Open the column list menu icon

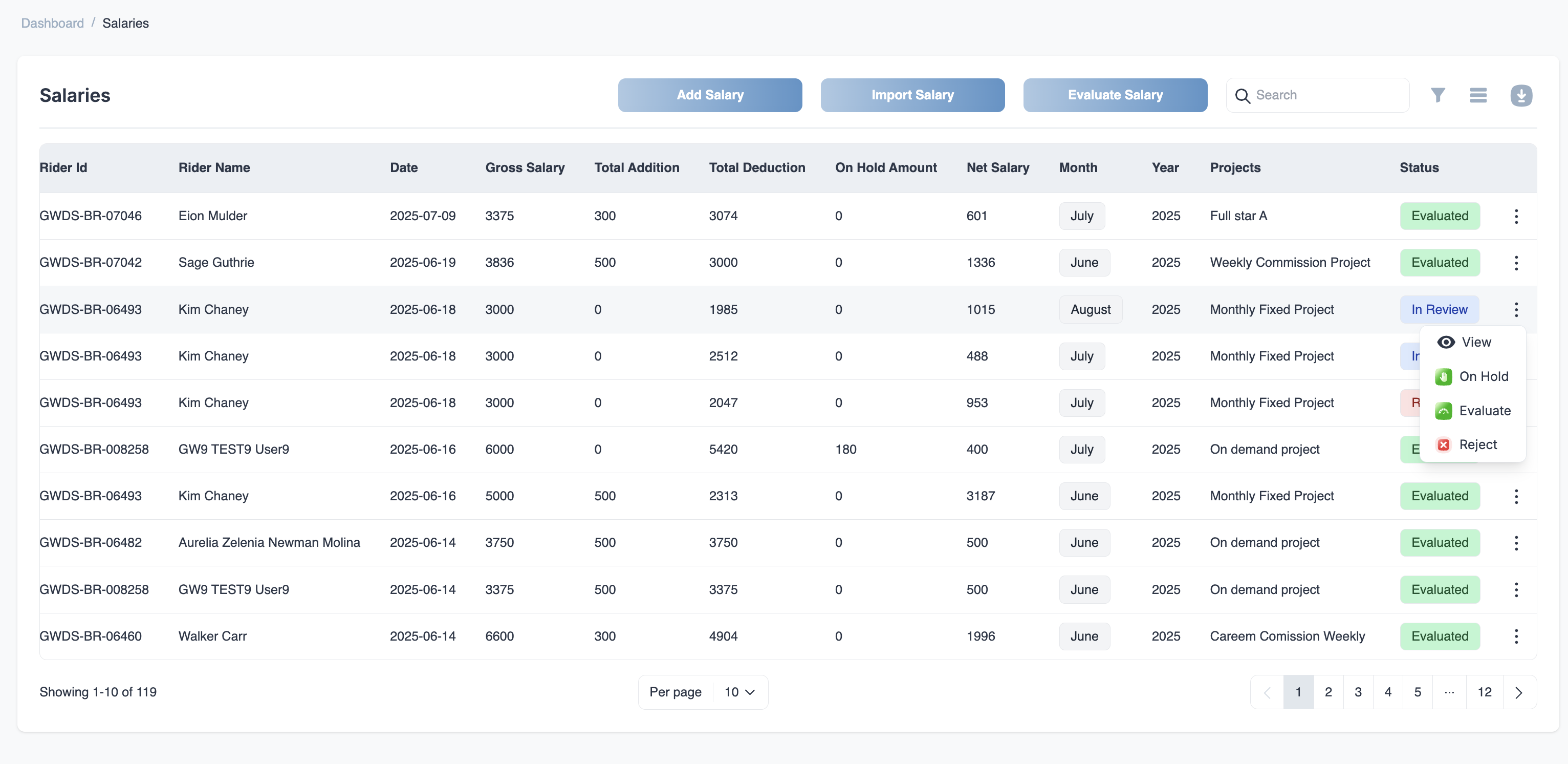[1478, 95]
